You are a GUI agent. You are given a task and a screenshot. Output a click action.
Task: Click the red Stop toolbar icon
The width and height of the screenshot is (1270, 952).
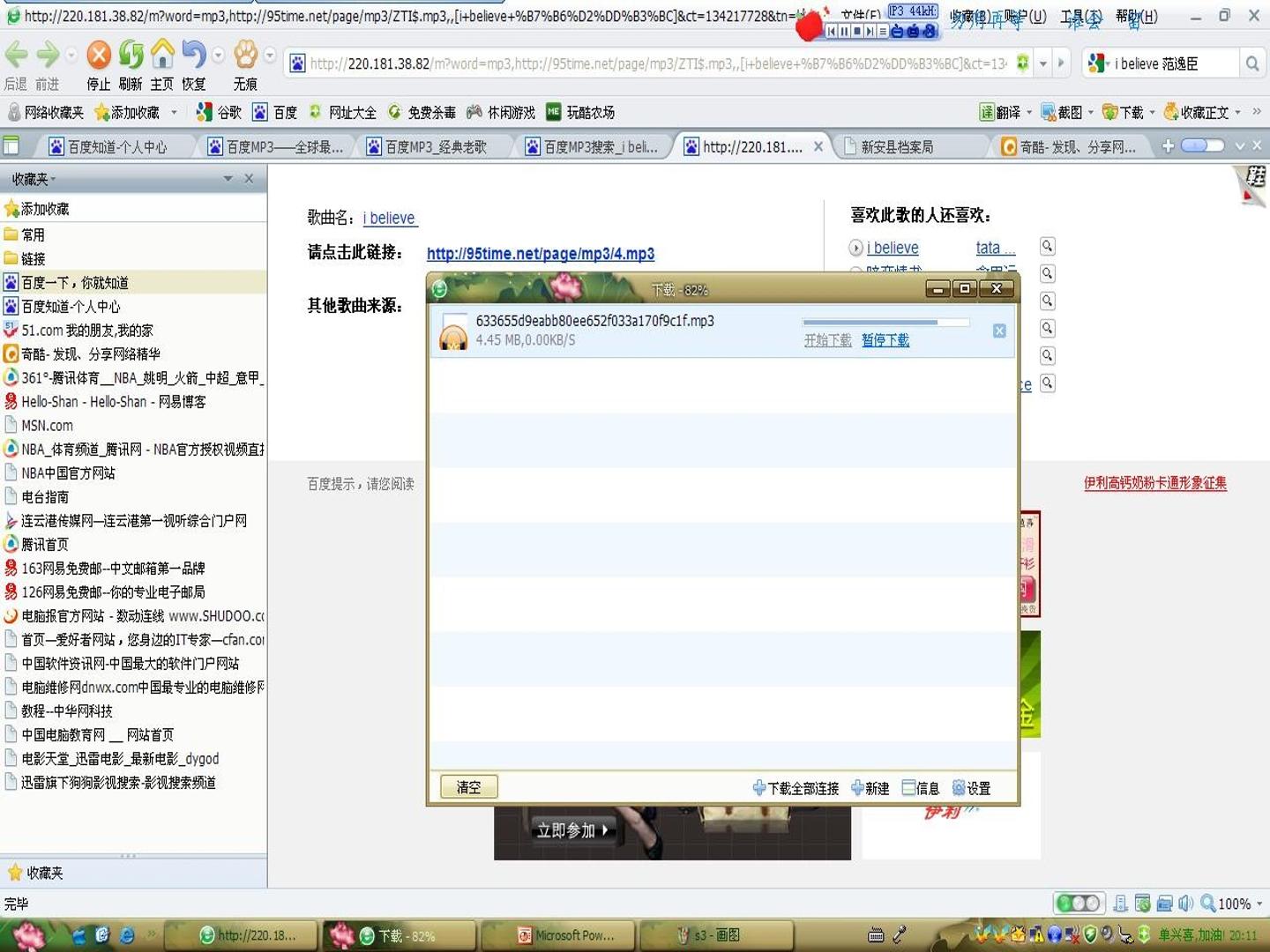point(99,55)
